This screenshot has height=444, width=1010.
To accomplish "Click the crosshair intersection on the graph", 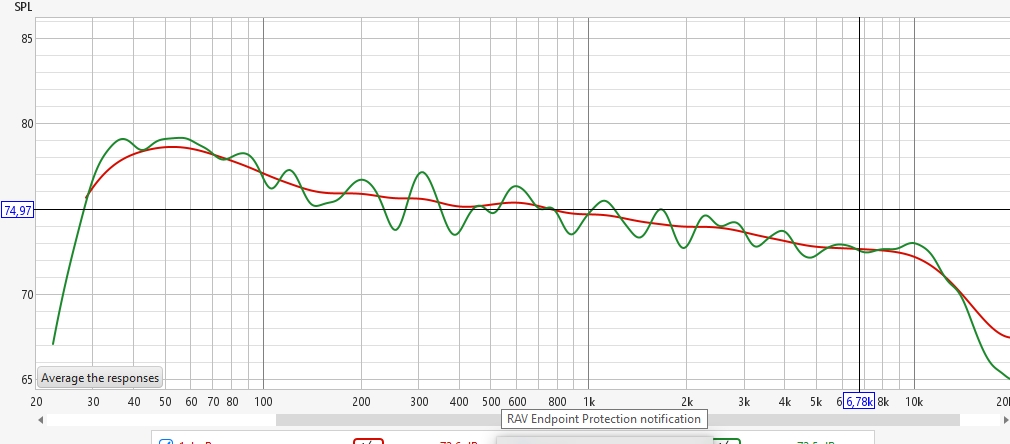I will pos(859,209).
